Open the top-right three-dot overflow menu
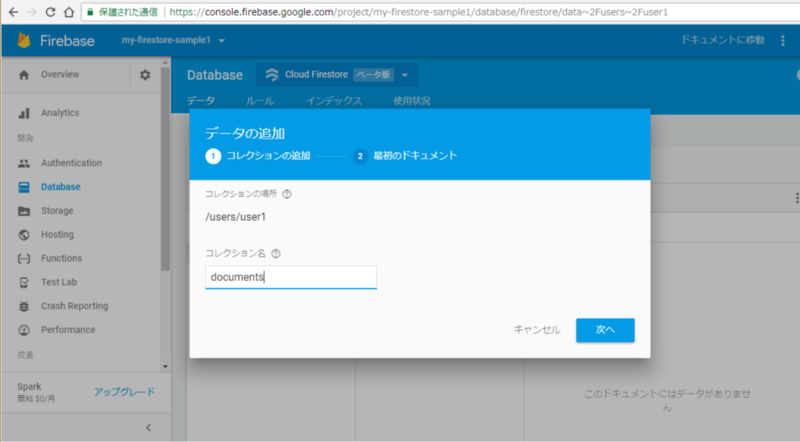The width and height of the screenshot is (800, 442). coord(783,40)
